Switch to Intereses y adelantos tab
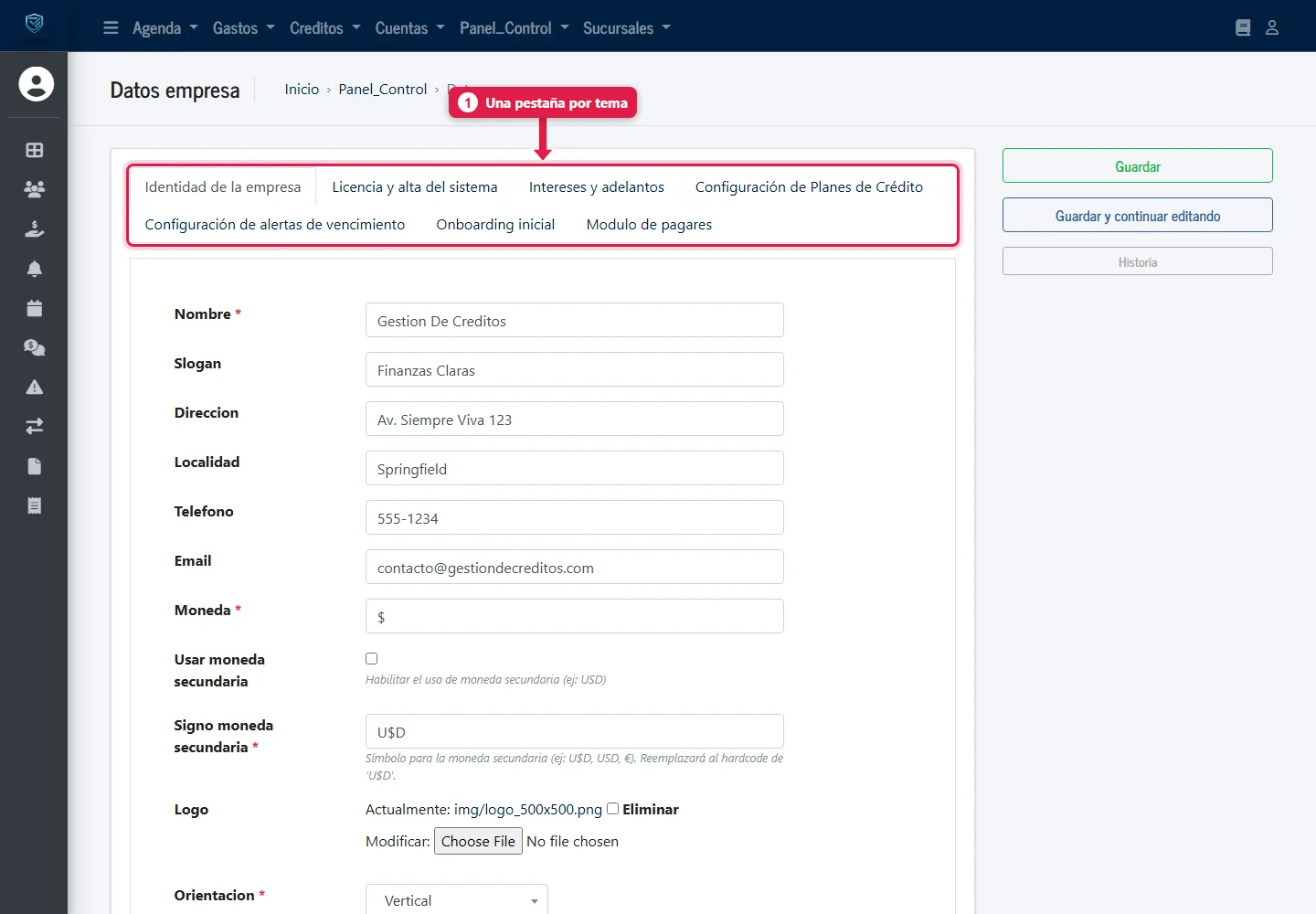This screenshot has width=1316, height=914. 597,186
